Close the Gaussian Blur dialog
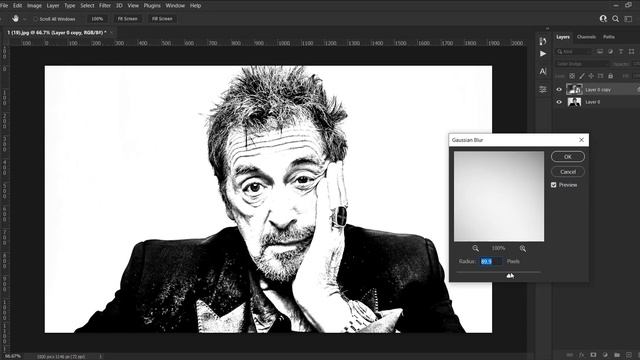 [581, 140]
